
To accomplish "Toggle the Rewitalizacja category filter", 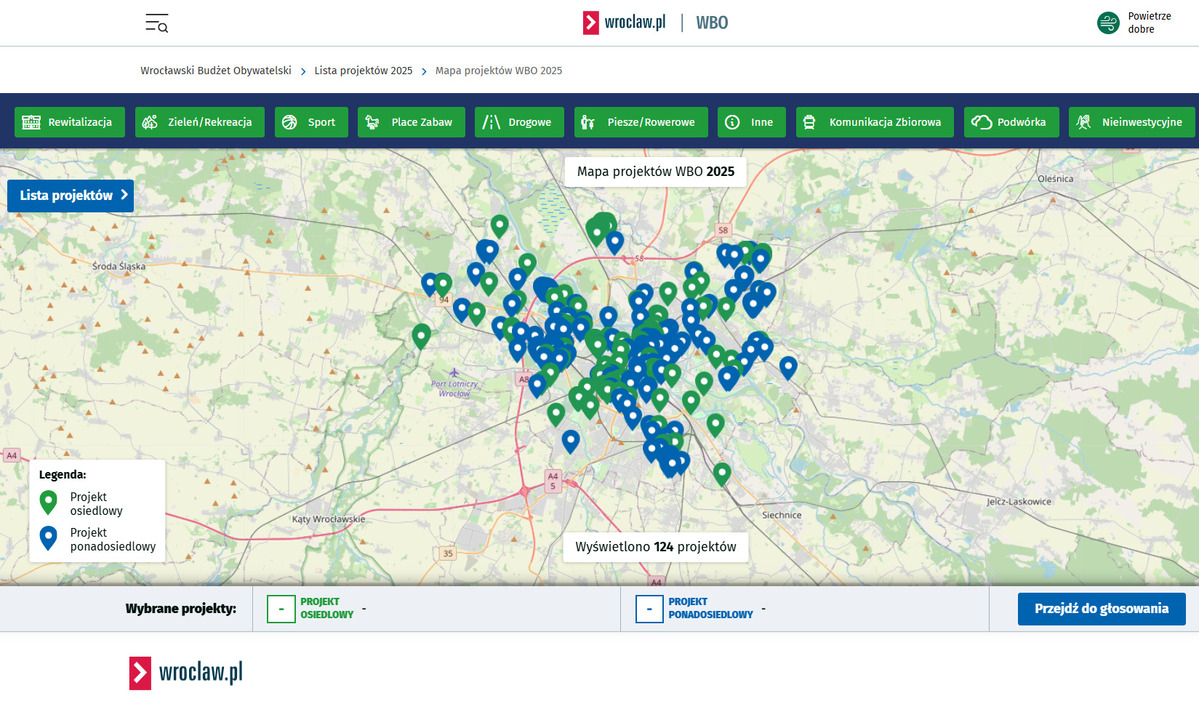I will pos(71,122).
